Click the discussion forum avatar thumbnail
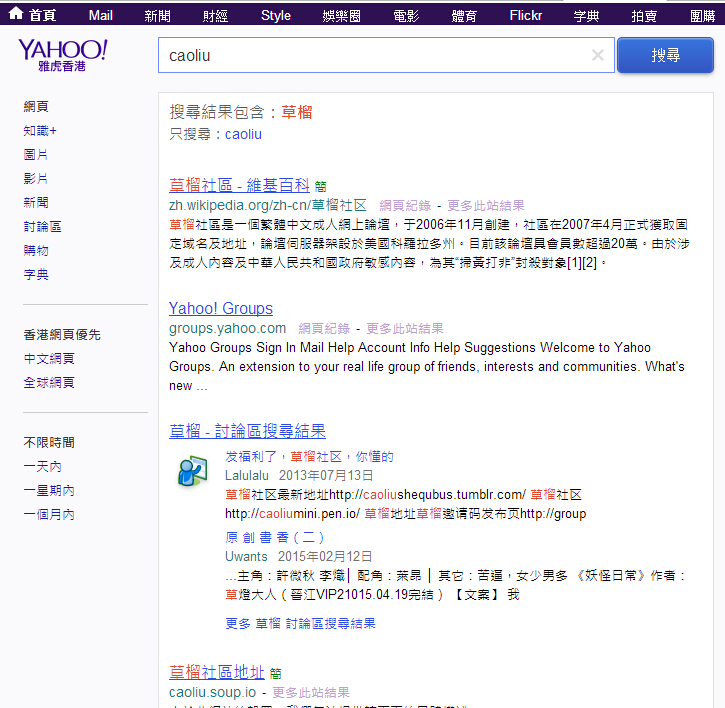This screenshot has height=708, width=725. (x=192, y=471)
